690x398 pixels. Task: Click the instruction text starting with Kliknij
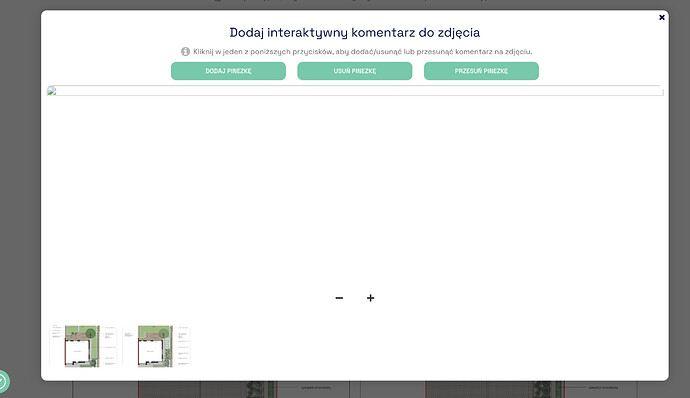pyautogui.click(x=363, y=52)
